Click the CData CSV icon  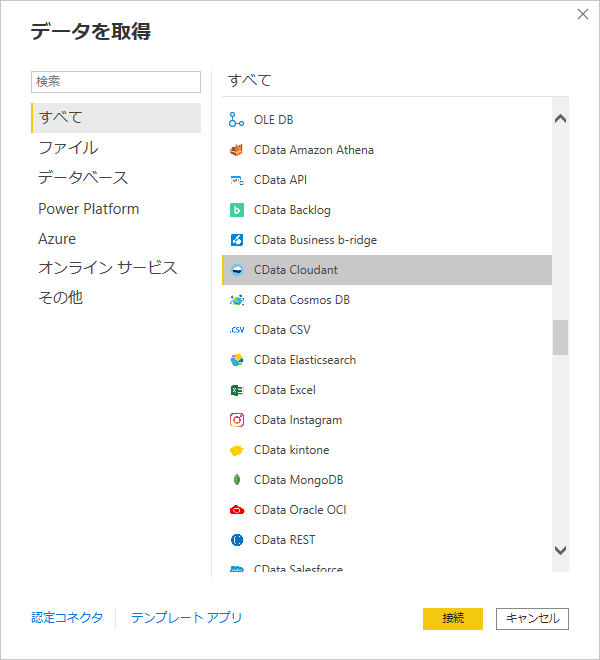(x=237, y=330)
